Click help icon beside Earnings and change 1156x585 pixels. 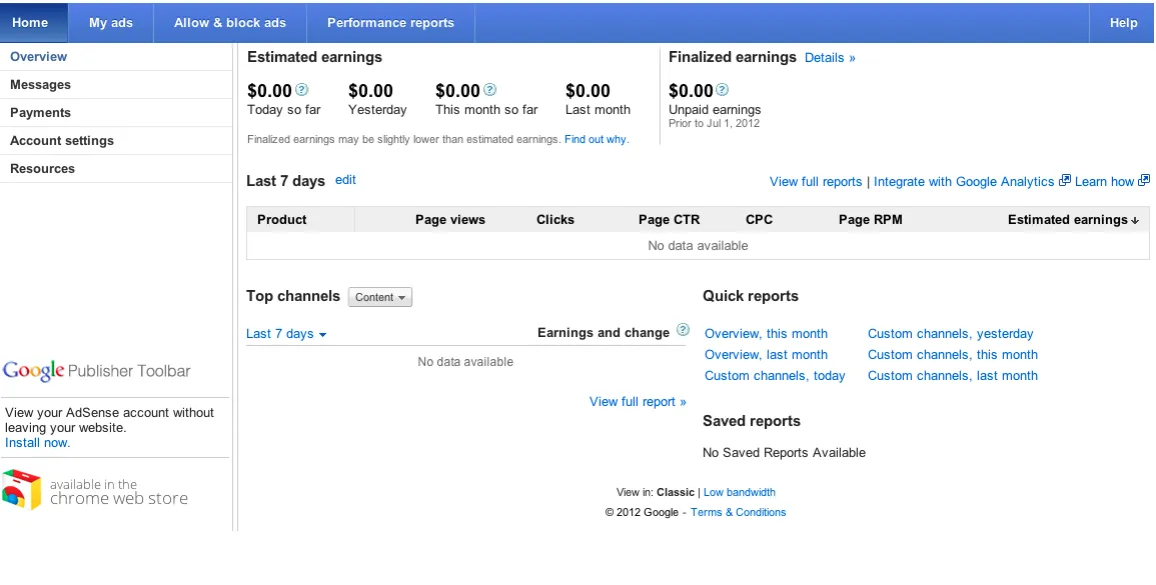pos(683,330)
